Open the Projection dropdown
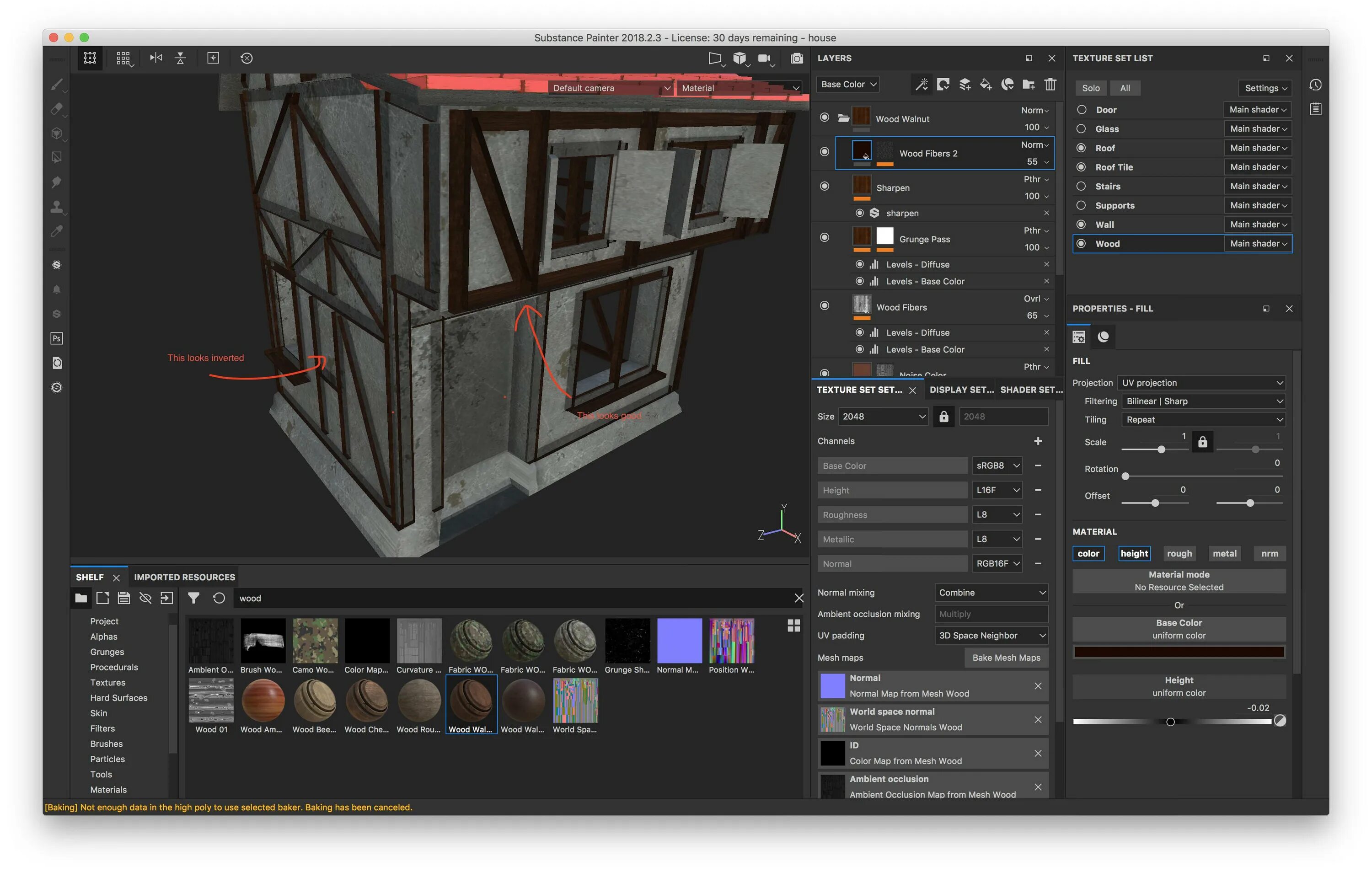Screen dimensions: 1372x872 coord(1201,383)
